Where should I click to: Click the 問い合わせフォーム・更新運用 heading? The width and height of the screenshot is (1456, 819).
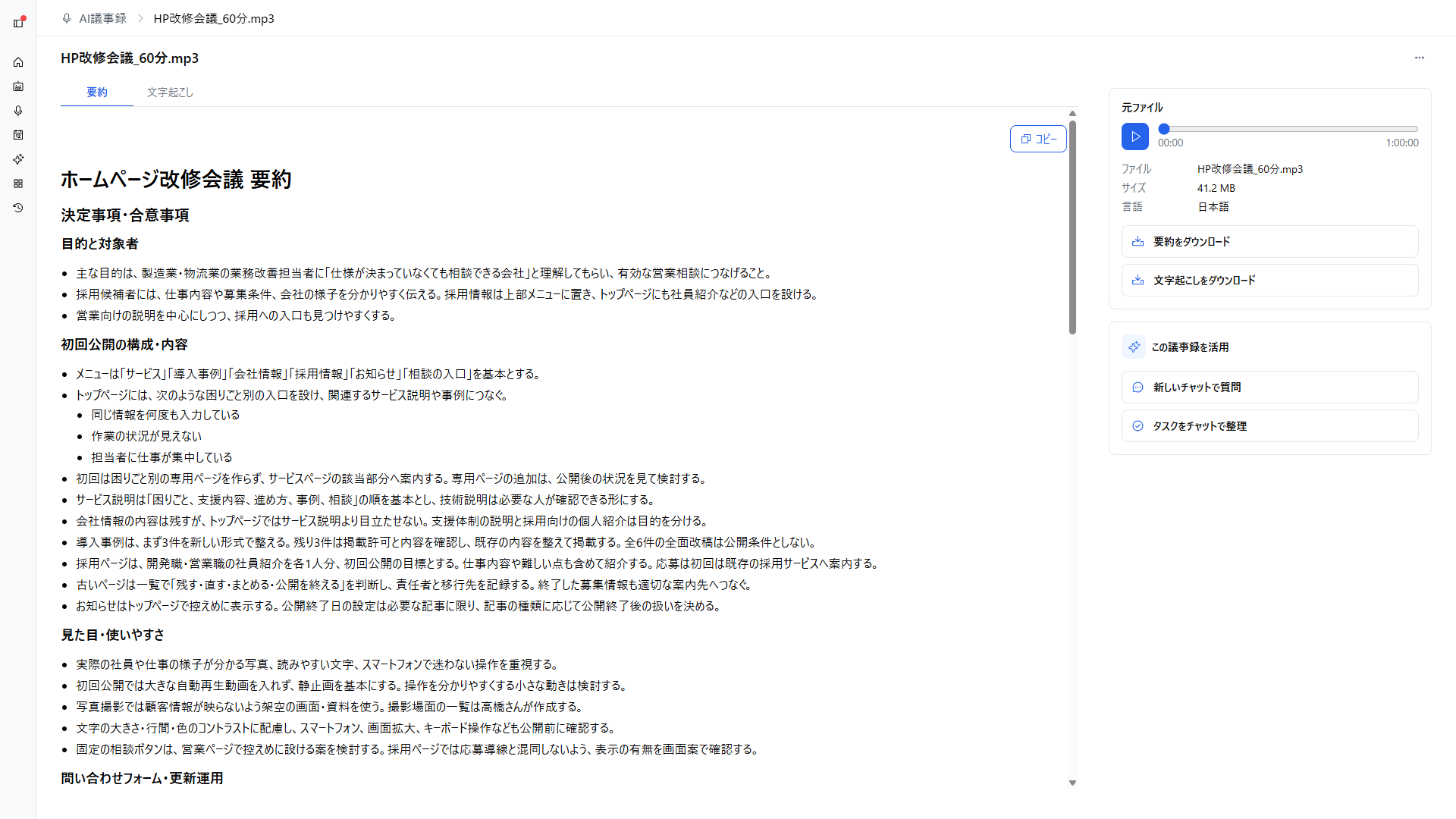(x=142, y=779)
